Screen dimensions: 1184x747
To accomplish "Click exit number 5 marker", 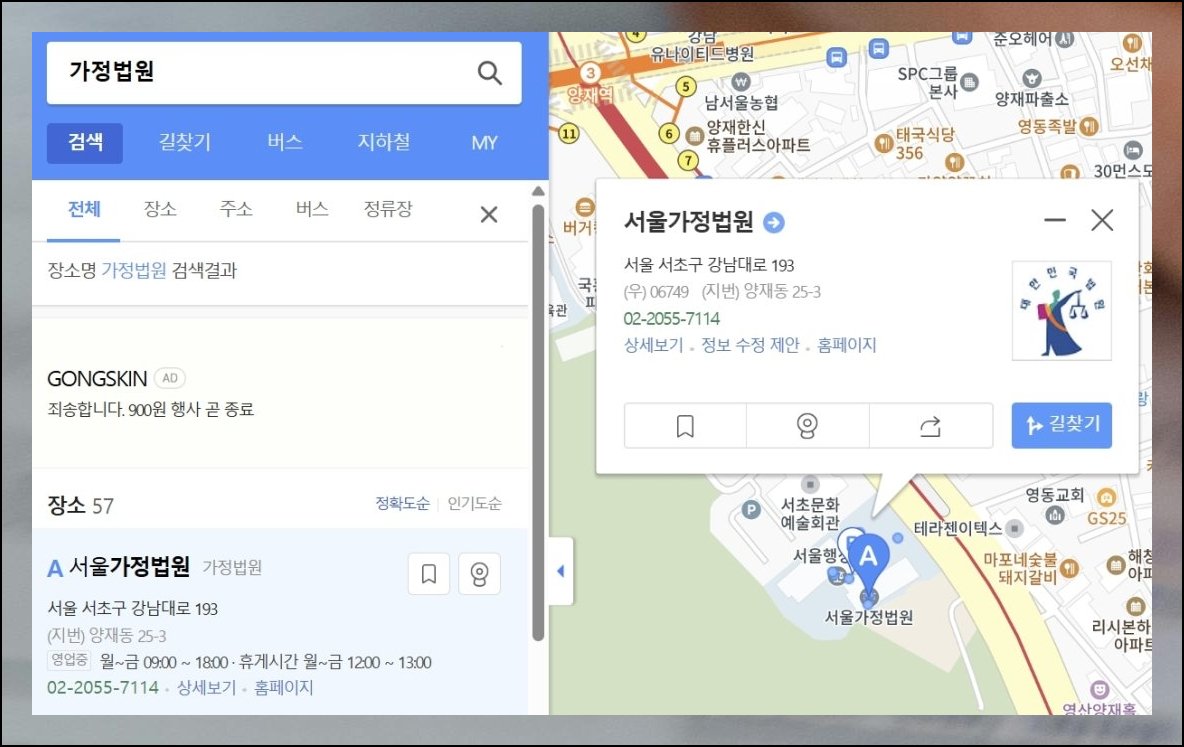I will coord(686,86).
